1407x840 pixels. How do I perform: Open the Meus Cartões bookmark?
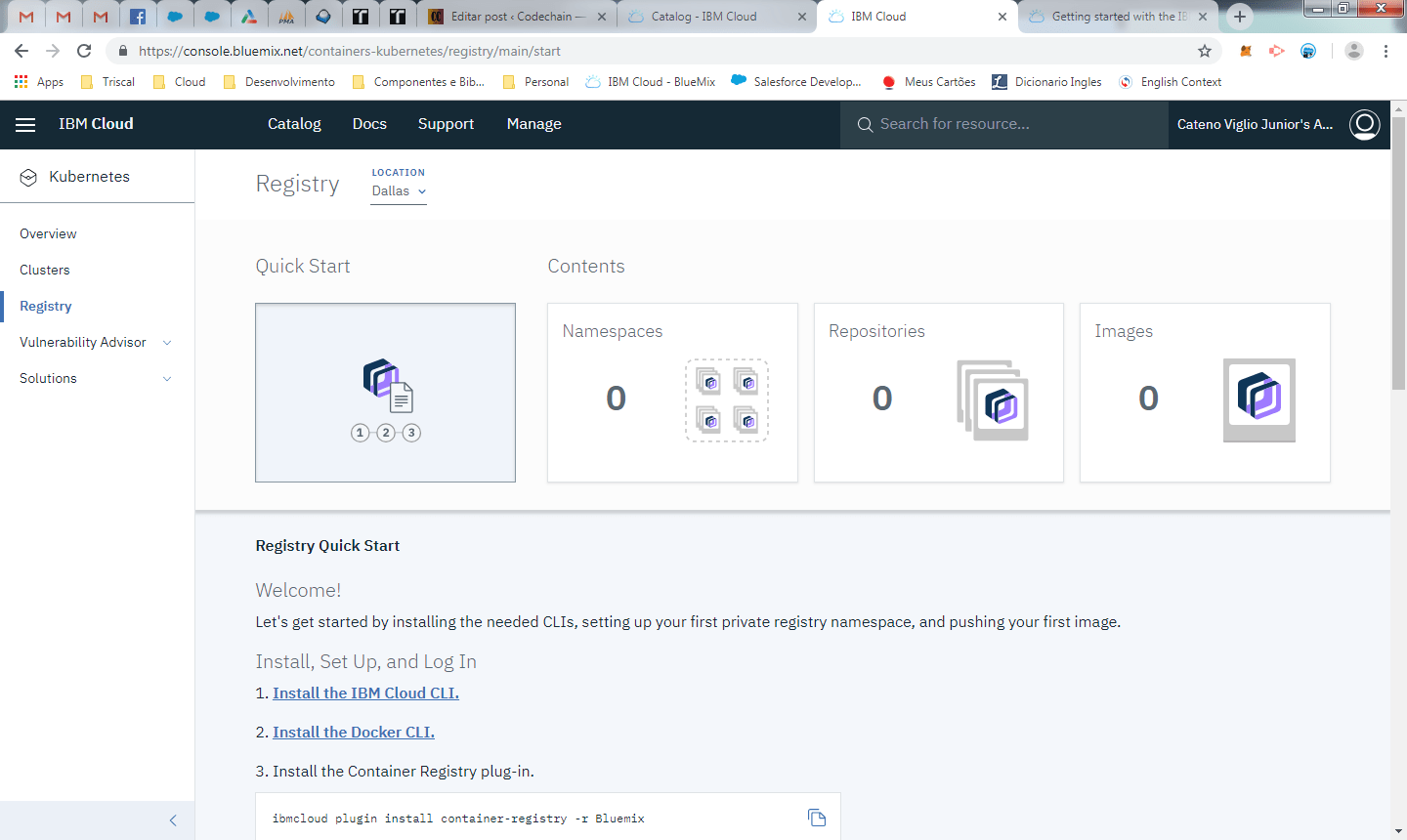coord(929,82)
